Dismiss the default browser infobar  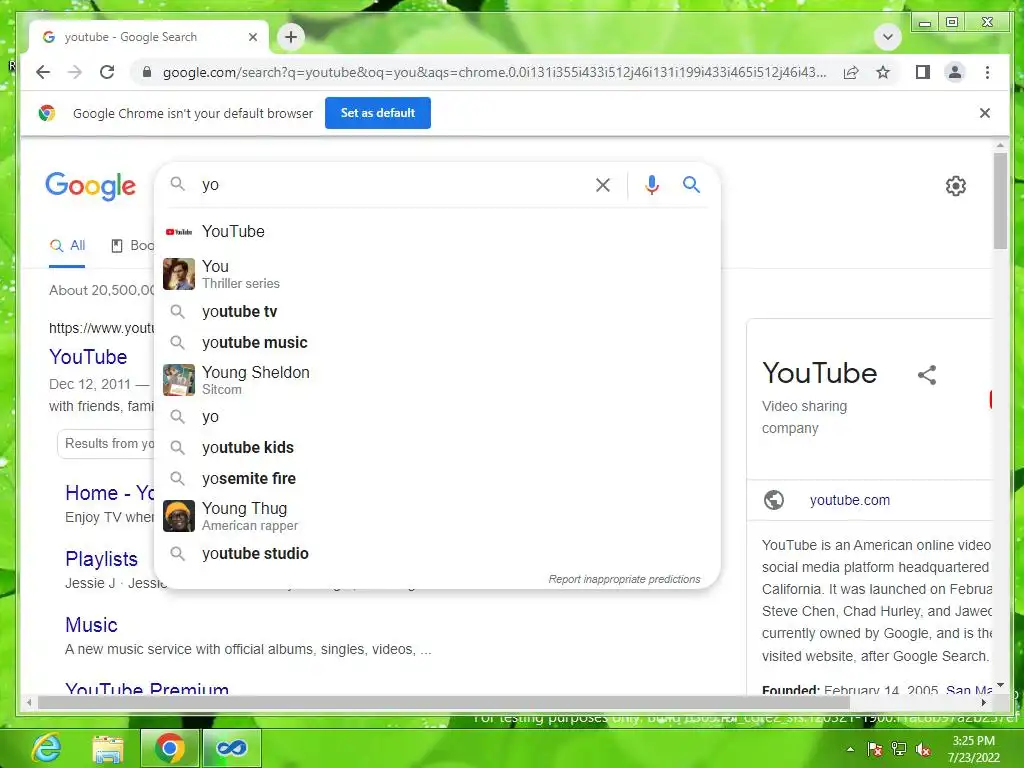click(x=985, y=113)
